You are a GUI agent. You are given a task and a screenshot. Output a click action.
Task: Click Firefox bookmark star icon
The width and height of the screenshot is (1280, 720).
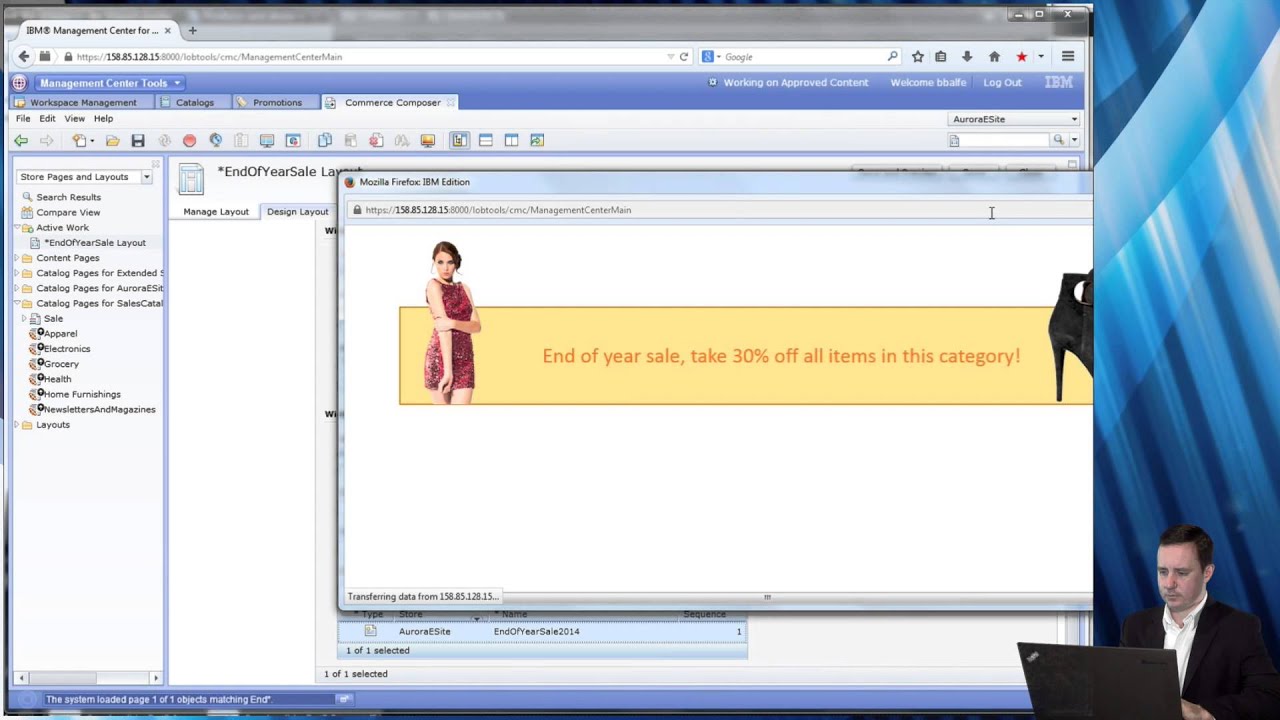(917, 57)
